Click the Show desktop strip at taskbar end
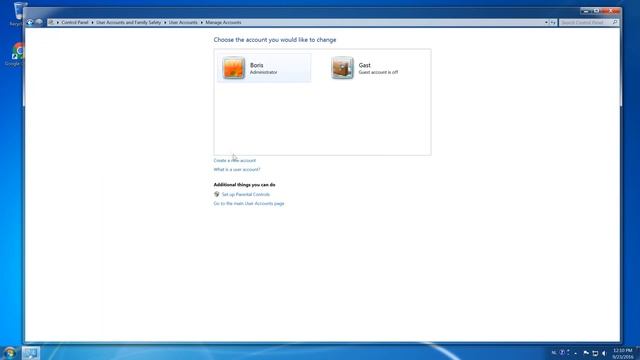The height and width of the screenshot is (360, 640). point(638,353)
